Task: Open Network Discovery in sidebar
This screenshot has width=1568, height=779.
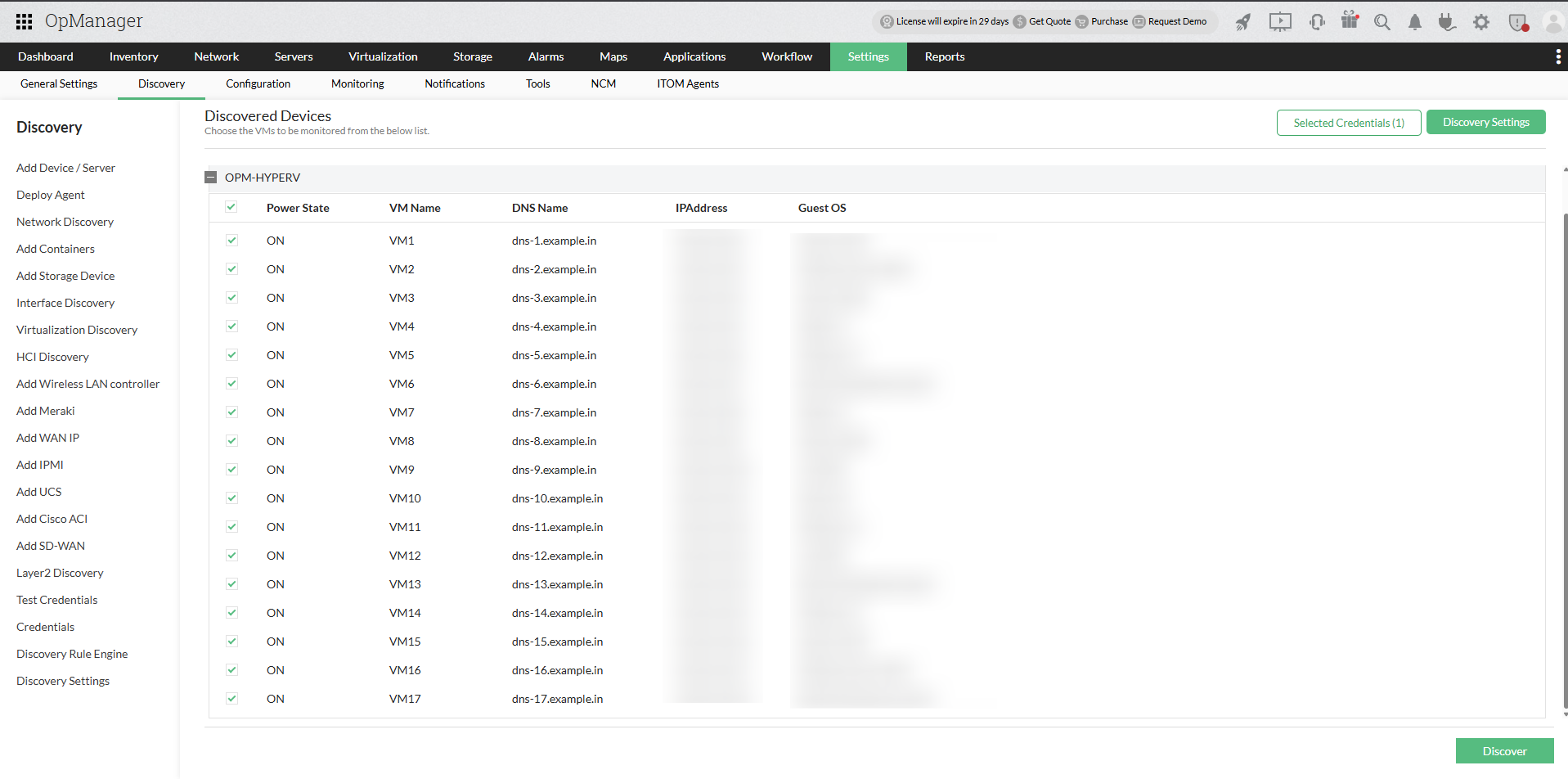Action: (x=65, y=222)
